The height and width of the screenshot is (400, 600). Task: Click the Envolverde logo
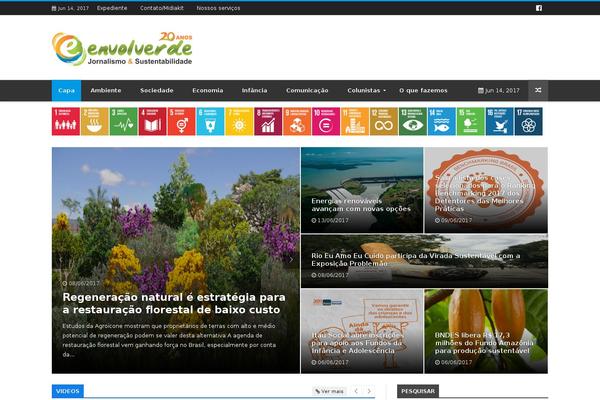point(122,49)
